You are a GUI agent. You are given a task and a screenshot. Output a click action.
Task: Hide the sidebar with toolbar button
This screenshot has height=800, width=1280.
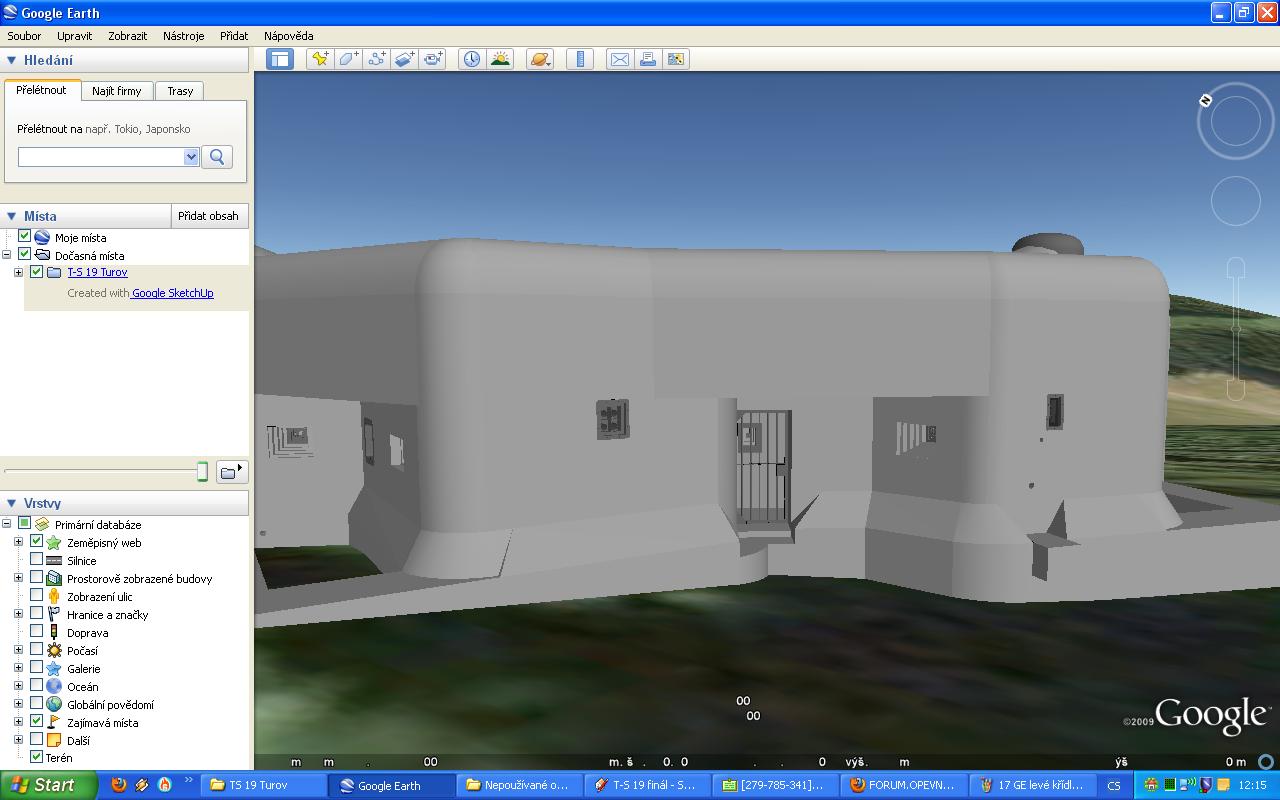(x=280, y=59)
